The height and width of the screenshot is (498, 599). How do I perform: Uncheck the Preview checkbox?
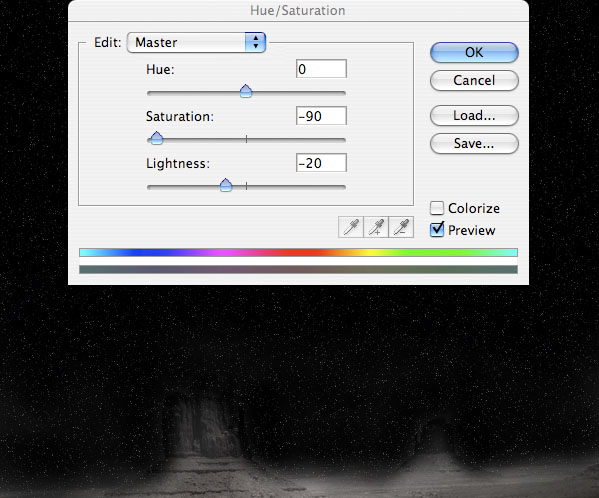click(x=437, y=230)
